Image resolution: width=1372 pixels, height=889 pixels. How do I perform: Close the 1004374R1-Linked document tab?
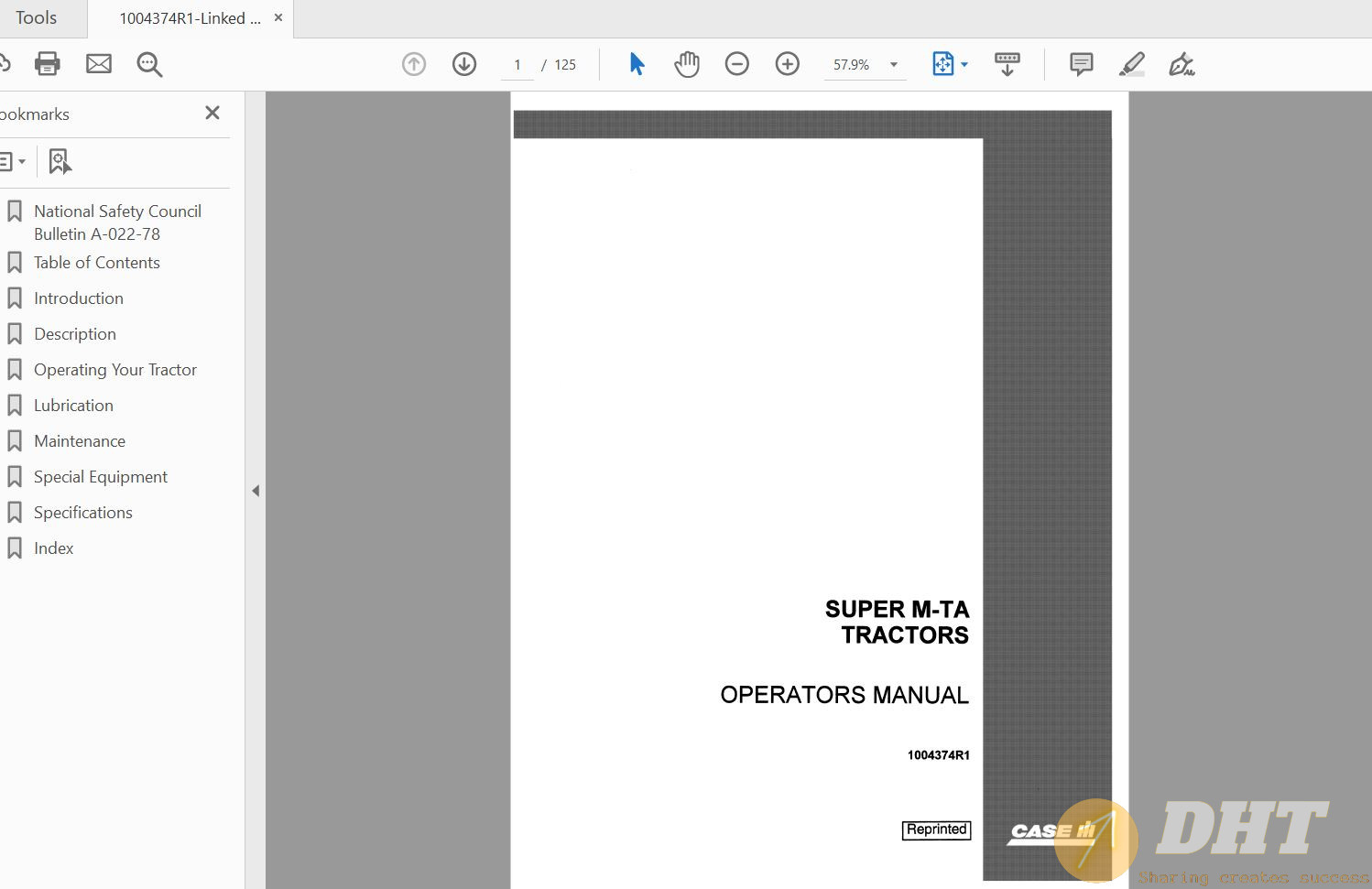(278, 17)
